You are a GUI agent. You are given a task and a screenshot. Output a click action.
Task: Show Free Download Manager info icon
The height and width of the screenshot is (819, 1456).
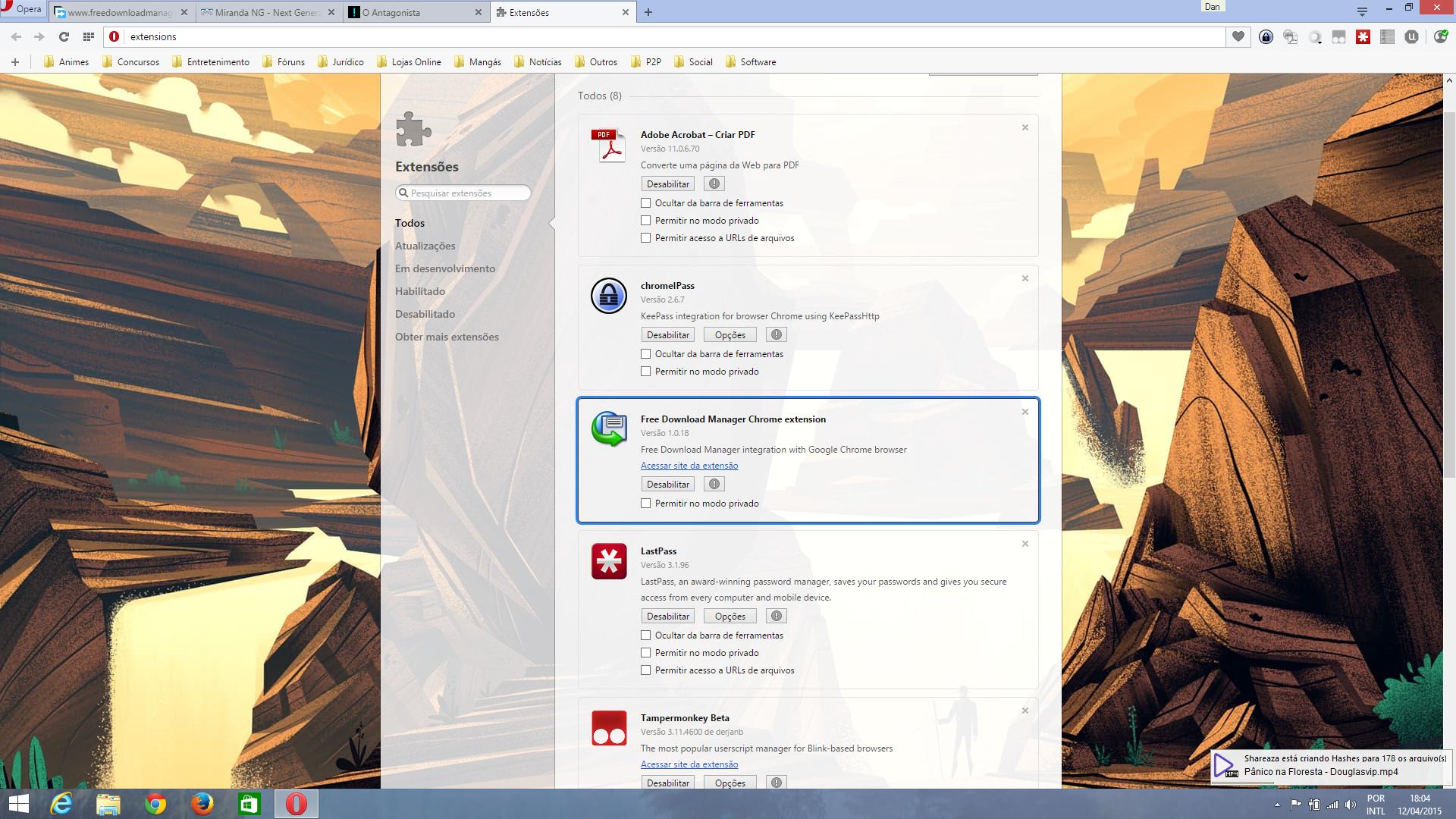[x=714, y=484]
